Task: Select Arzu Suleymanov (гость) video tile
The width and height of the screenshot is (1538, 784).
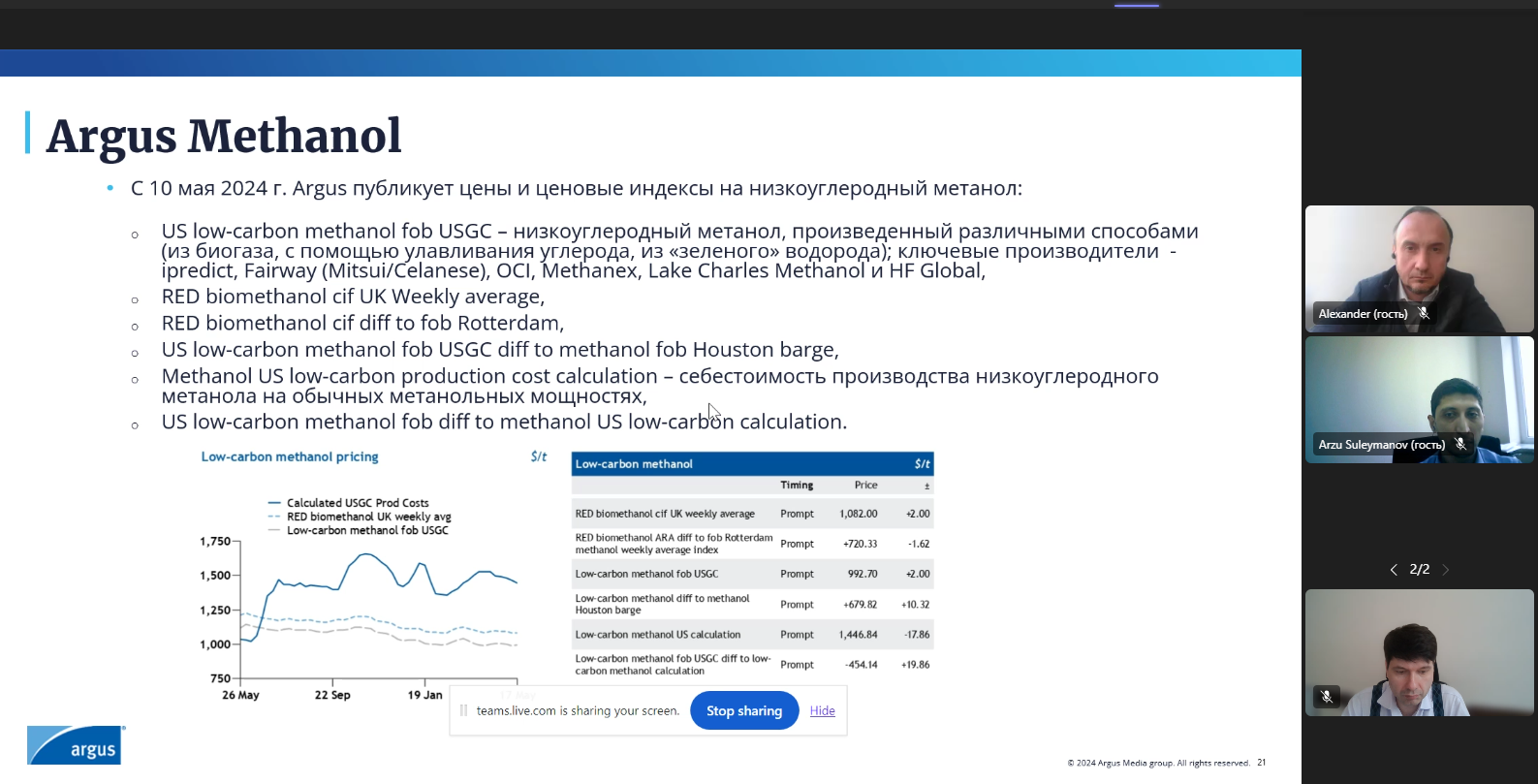Action: [x=1419, y=399]
